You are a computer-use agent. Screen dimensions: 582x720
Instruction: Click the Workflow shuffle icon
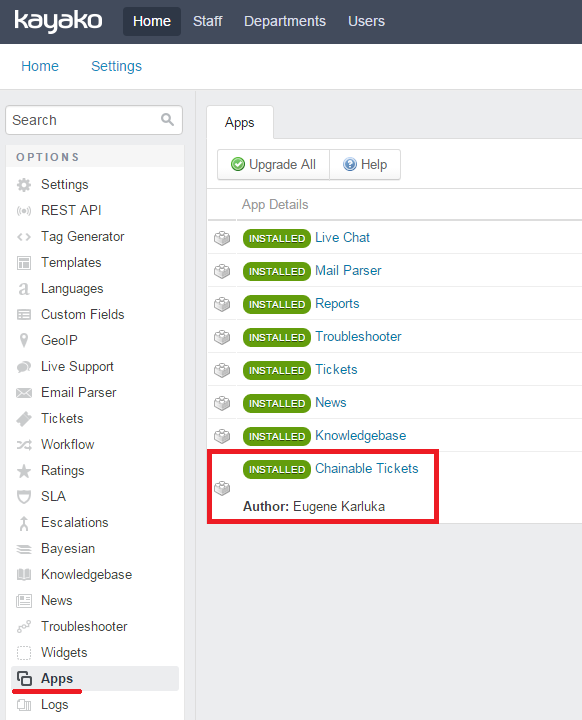click(x=24, y=444)
